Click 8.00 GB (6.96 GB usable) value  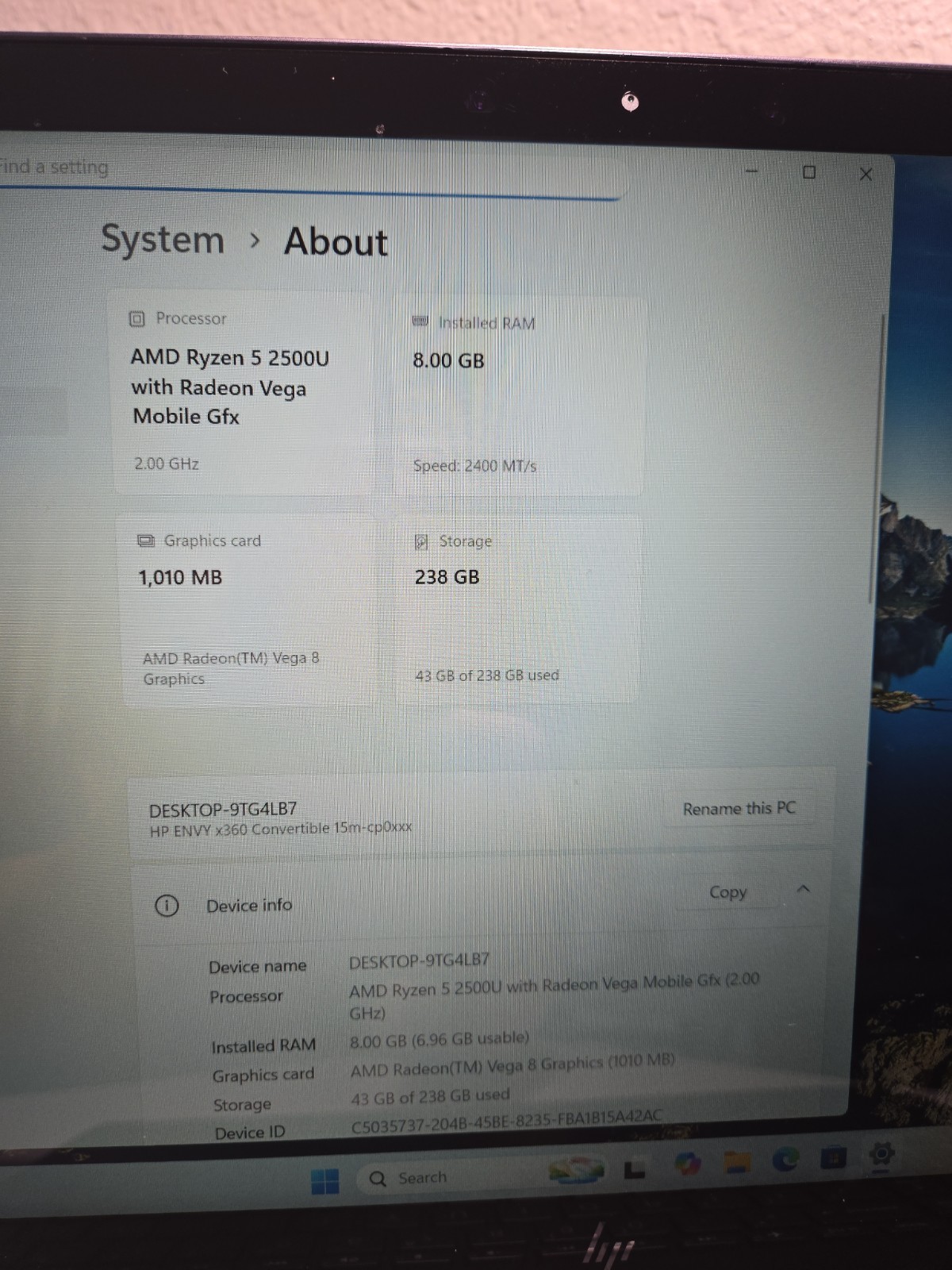(x=440, y=1040)
